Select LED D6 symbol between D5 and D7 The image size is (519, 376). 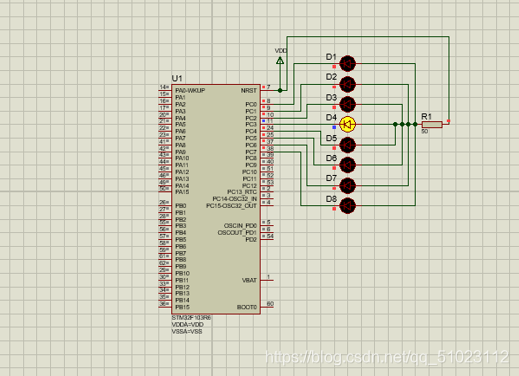point(347,165)
